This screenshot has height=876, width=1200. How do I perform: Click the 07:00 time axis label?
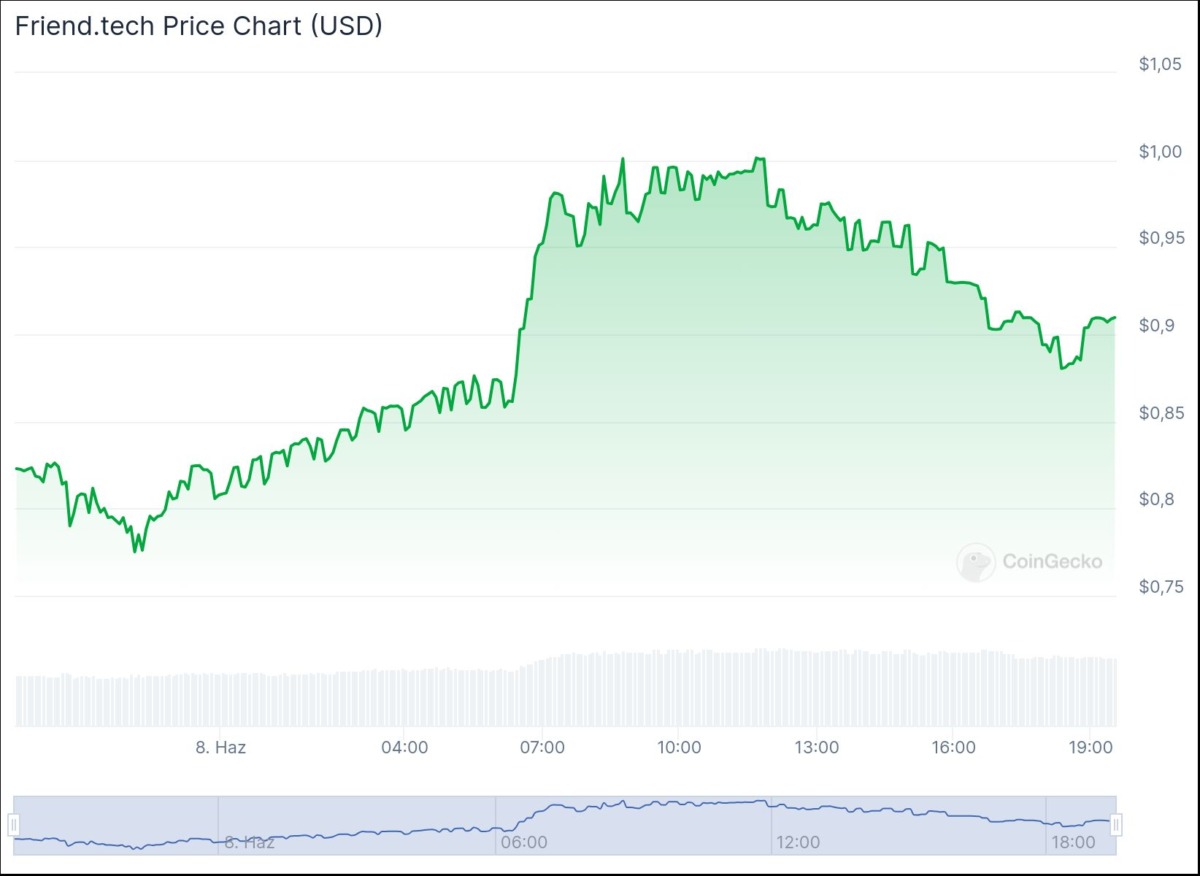(x=543, y=748)
